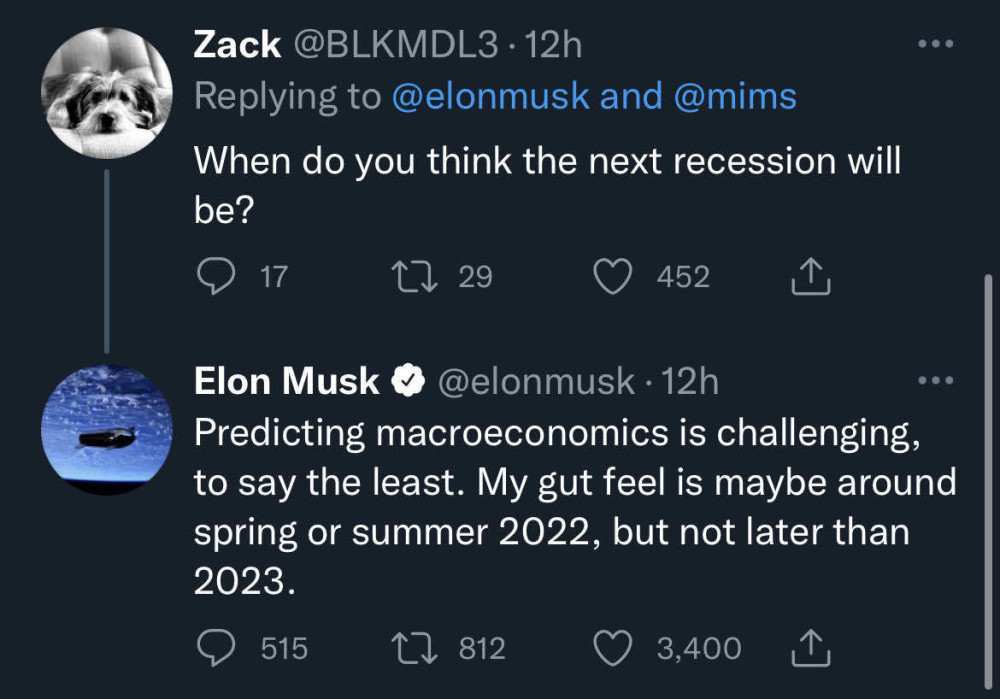The height and width of the screenshot is (699, 1000).
Task: Reply to Zack's tweet via comment icon
Action: pyautogui.click(x=216, y=276)
